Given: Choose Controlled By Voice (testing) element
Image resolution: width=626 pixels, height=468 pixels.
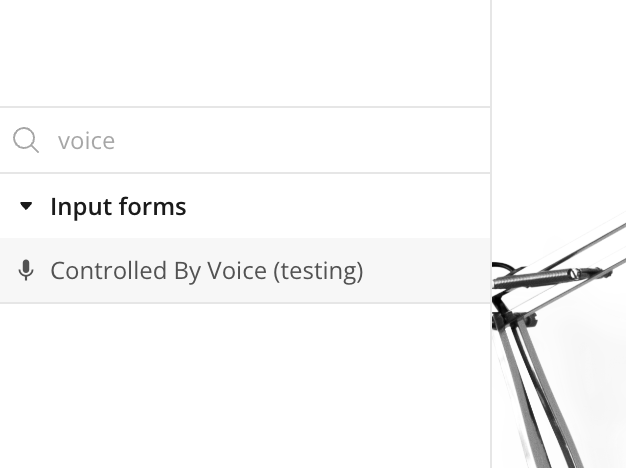Looking at the screenshot, I should pos(206,271).
